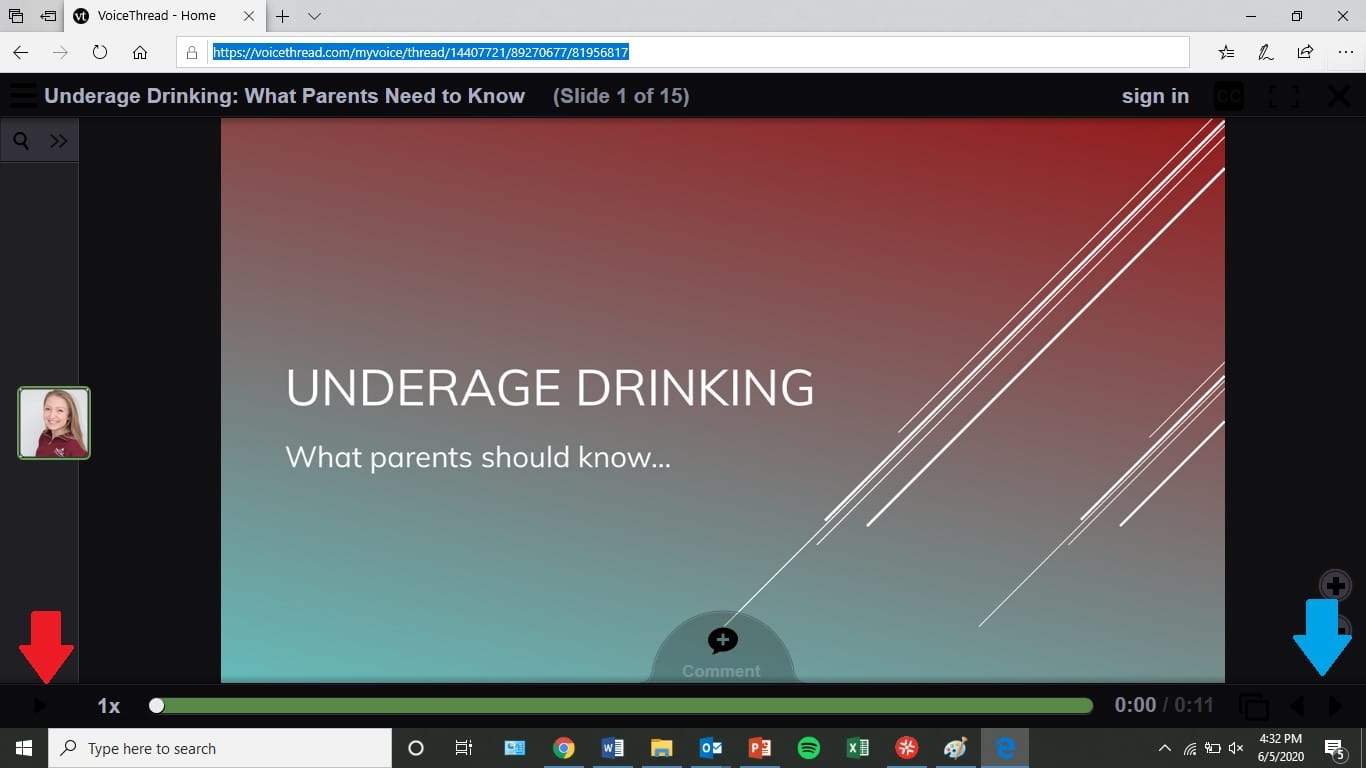The width and height of the screenshot is (1366, 768).
Task: Toggle closed captions with the CC button
Action: pyautogui.click(x=1228, y=96)
